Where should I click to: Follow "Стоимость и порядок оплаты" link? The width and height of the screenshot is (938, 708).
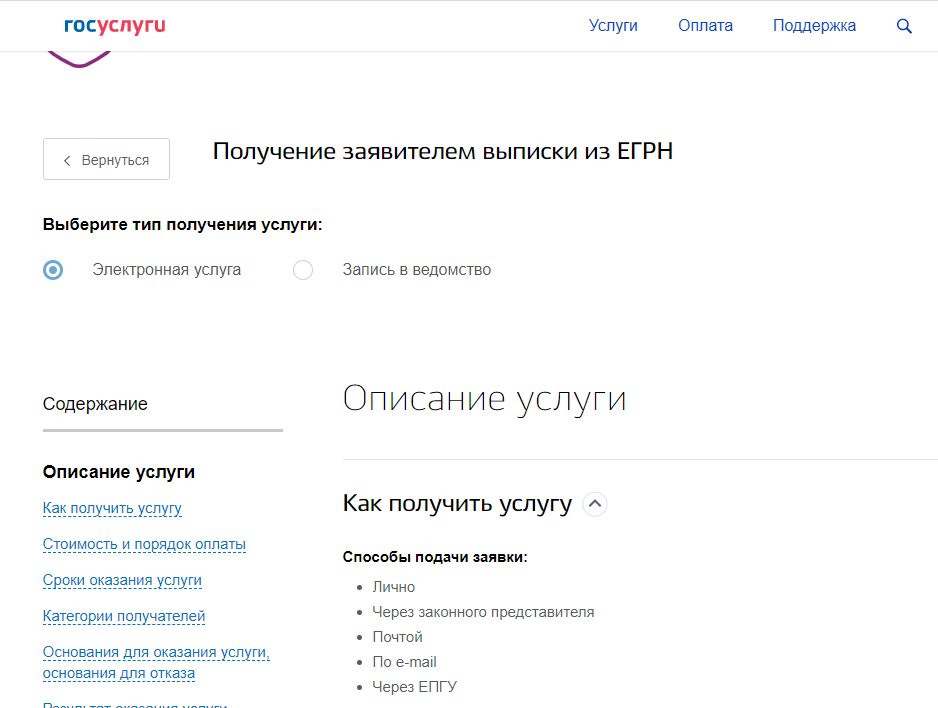[x=144, y=544]
